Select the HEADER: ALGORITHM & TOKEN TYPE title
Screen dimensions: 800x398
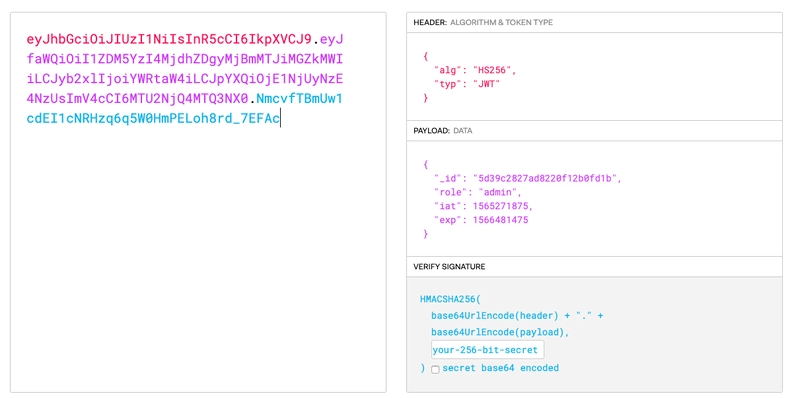(483, 22)
